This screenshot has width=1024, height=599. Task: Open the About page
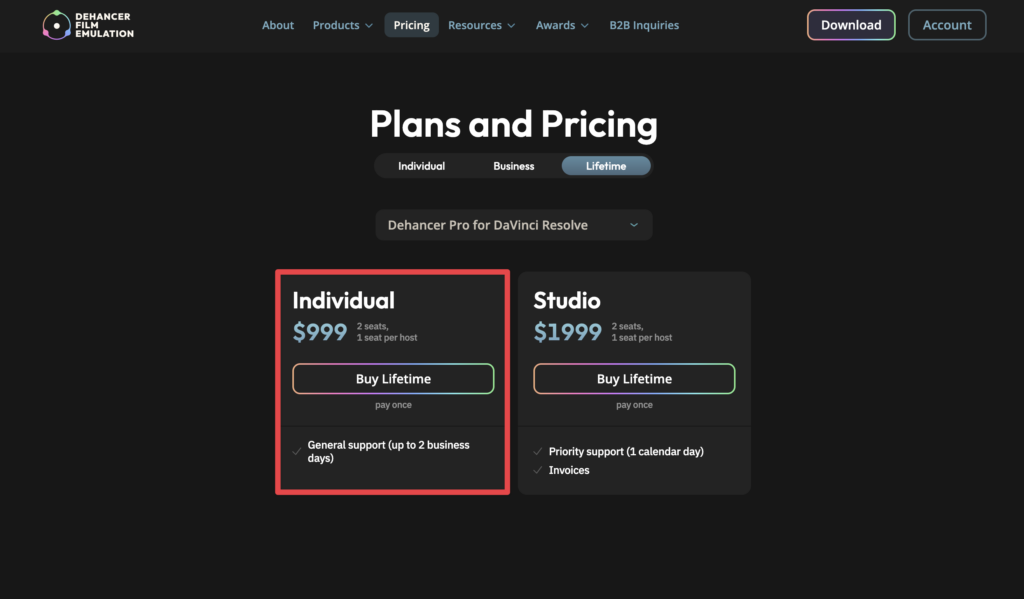(x=278, y=25)
